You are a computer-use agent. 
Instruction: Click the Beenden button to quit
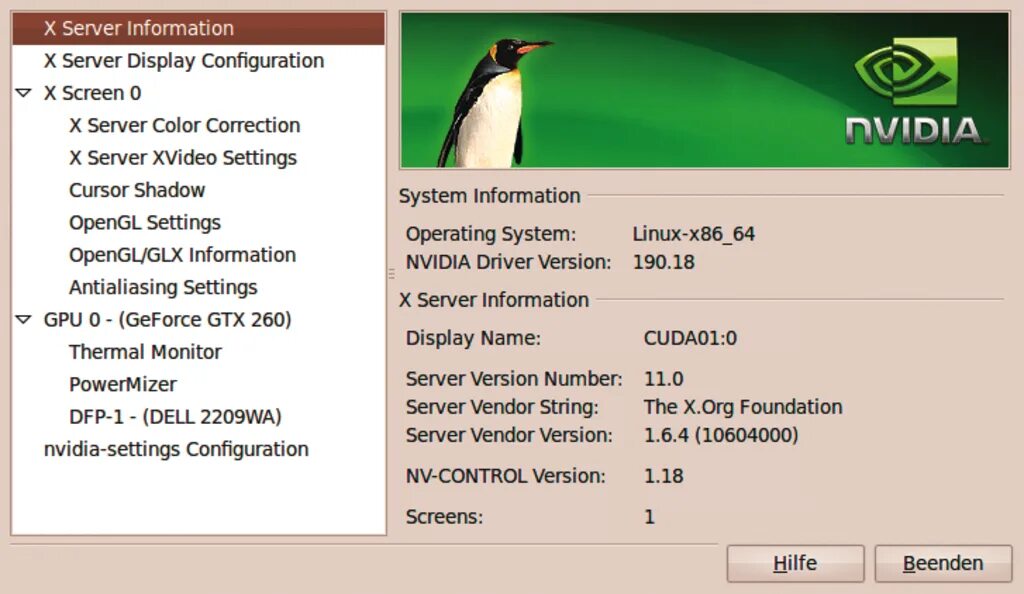coord(943,563)
